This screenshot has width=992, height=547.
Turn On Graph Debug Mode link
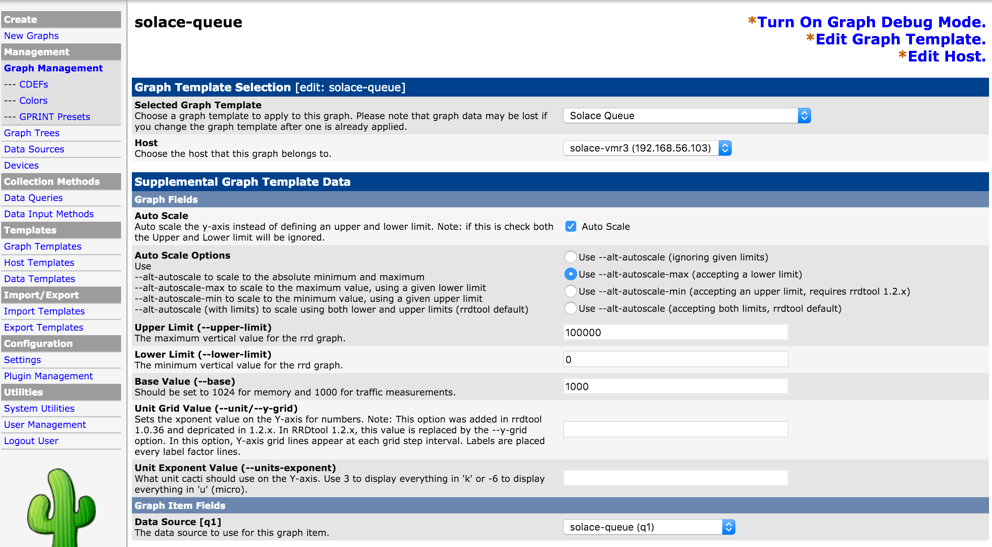pyautogui.click(x=871, y=22)
